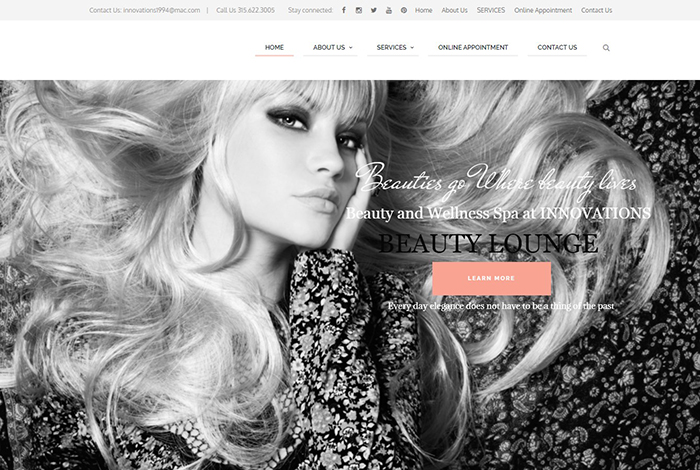Open ONLINE APPOINTMENT in main navigation
The width and height of the screenshot is (700, 470).
[473, 47]
